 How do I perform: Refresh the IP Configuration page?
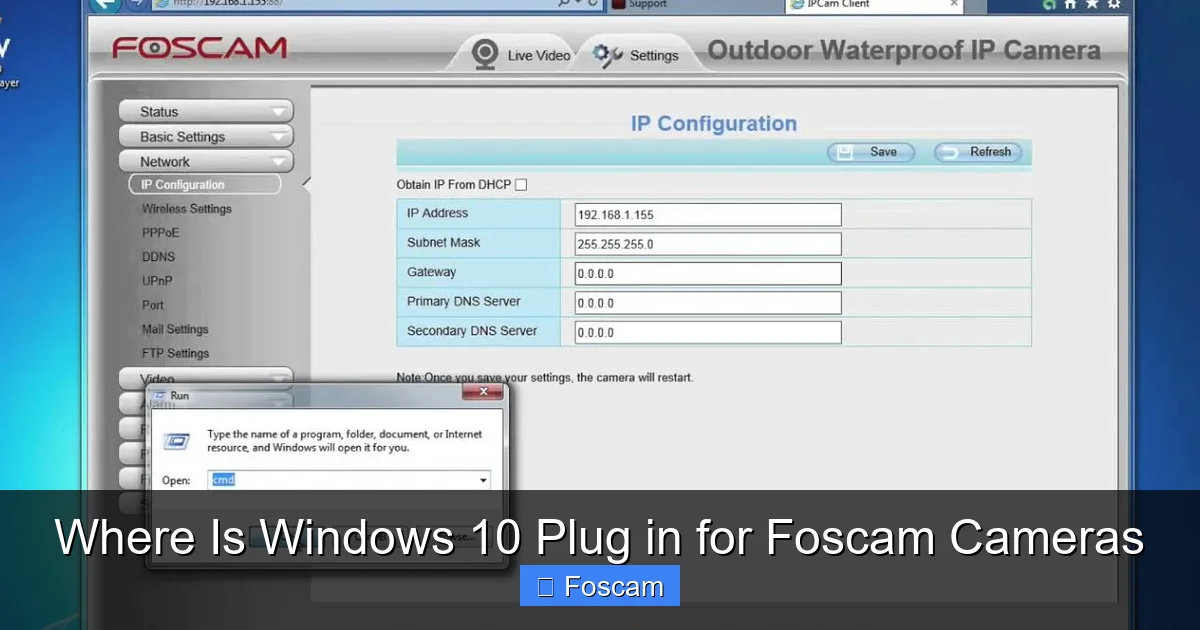pyautogui.click(x=977, y=152)
